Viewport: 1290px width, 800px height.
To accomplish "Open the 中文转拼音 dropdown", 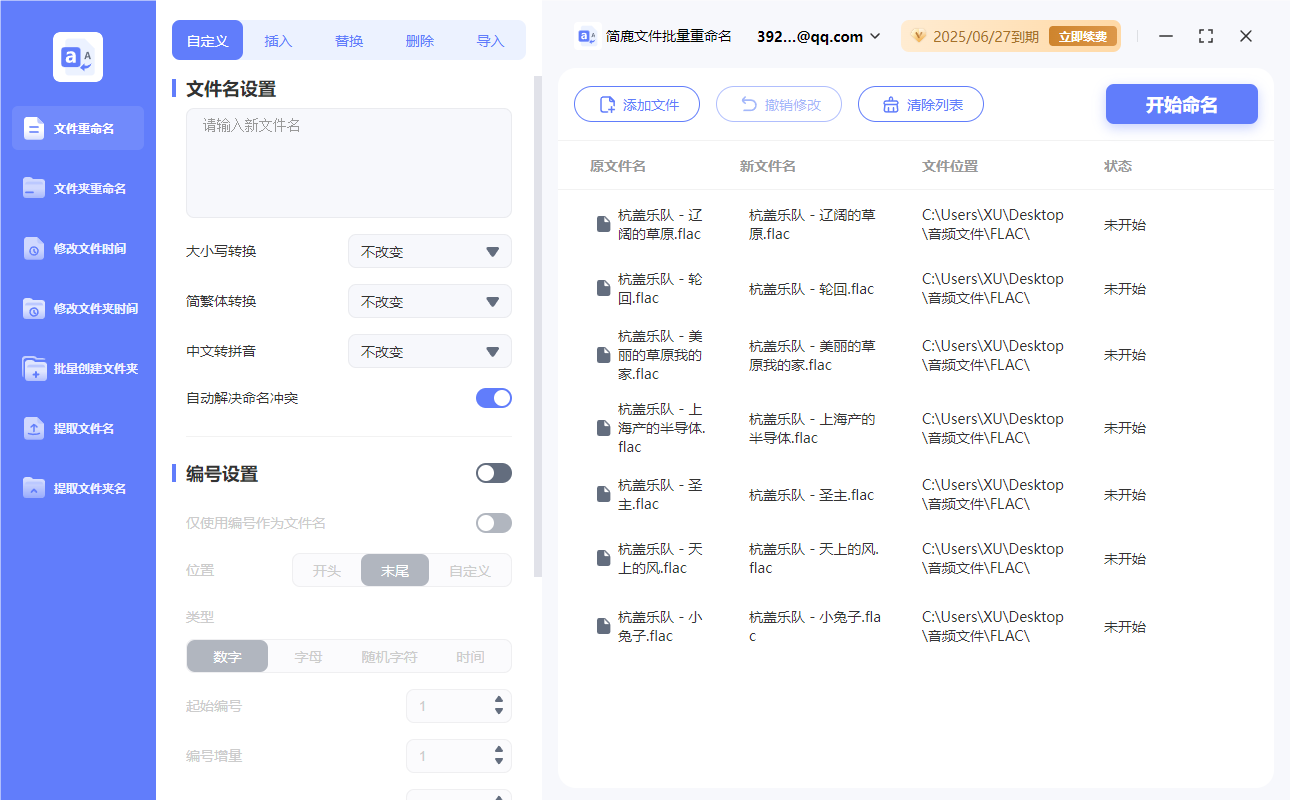I will (x=429, y=351).
